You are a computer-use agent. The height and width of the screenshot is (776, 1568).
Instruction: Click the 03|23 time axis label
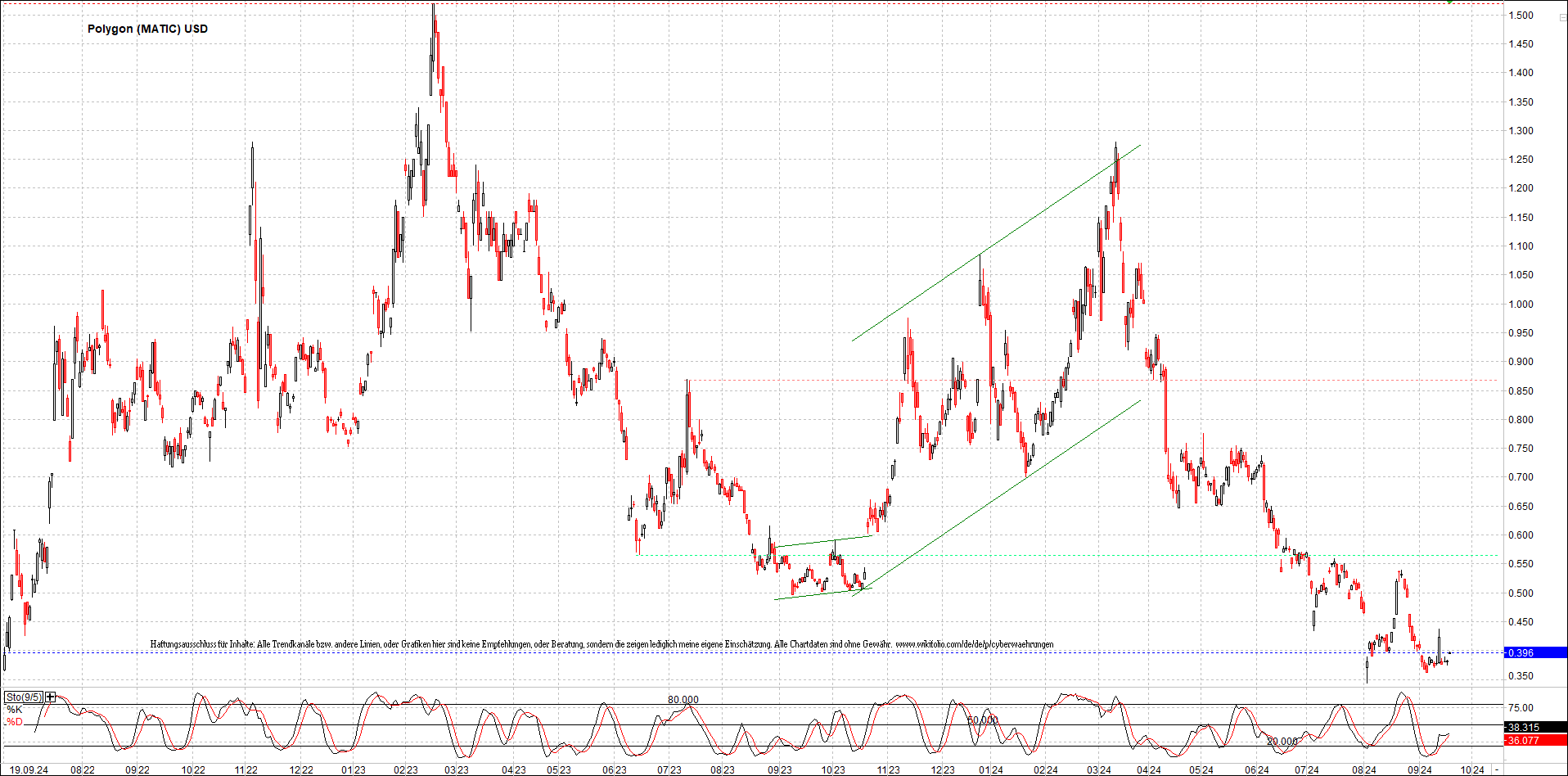[457, 770]
